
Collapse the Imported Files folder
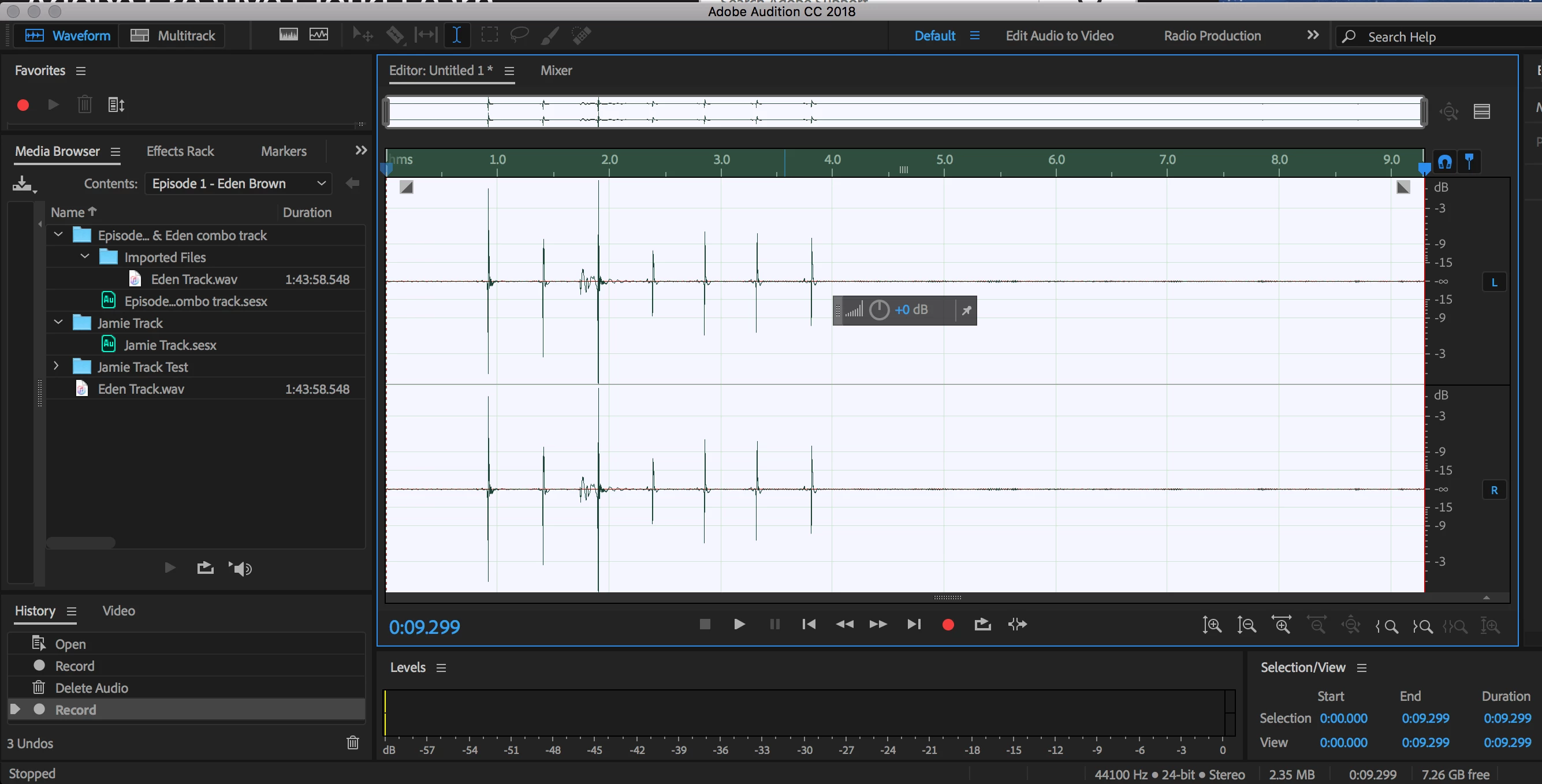click(x=85, y=257)
